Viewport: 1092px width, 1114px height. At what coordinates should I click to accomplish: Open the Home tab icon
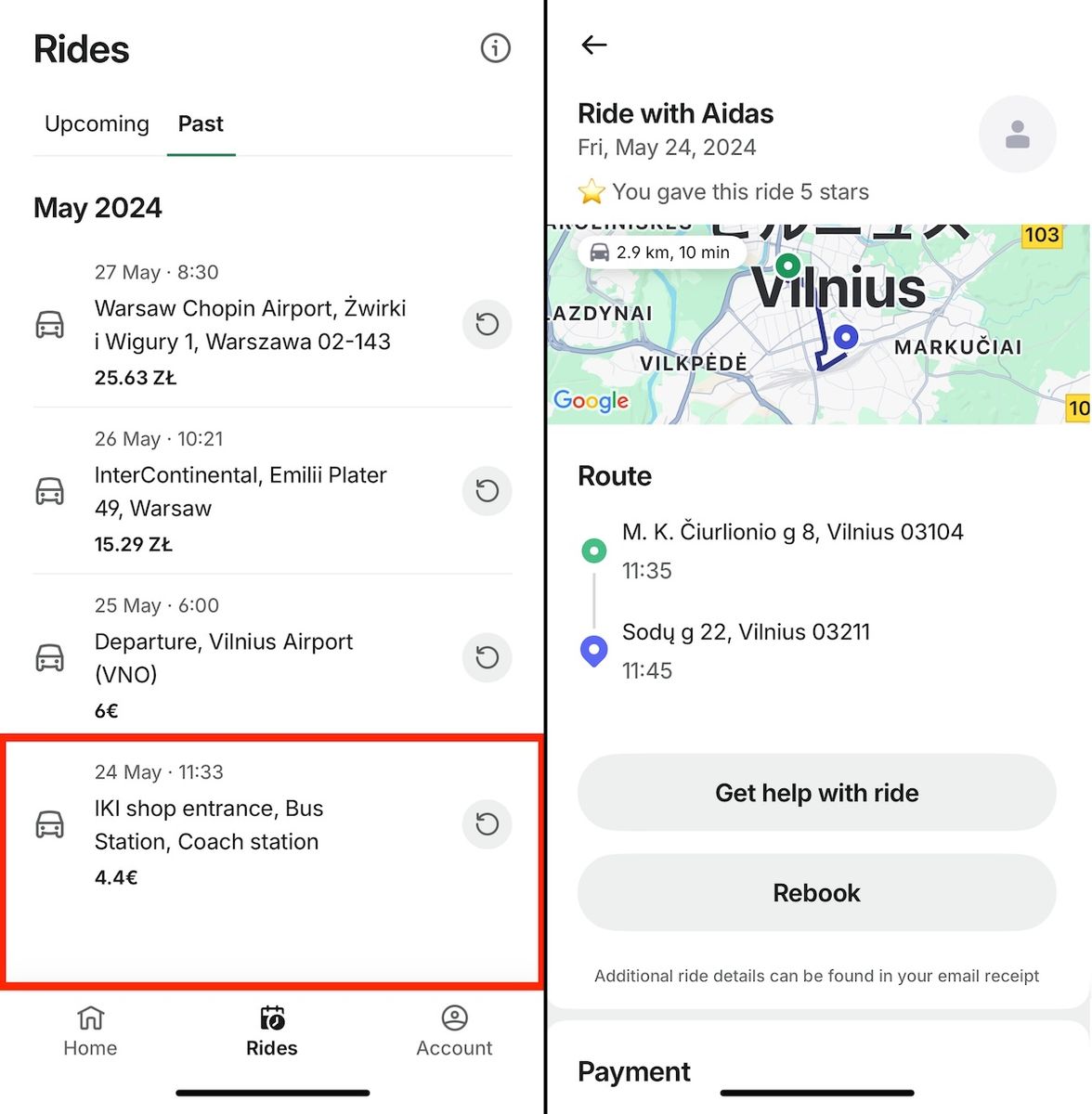[x=90, y=1019]
